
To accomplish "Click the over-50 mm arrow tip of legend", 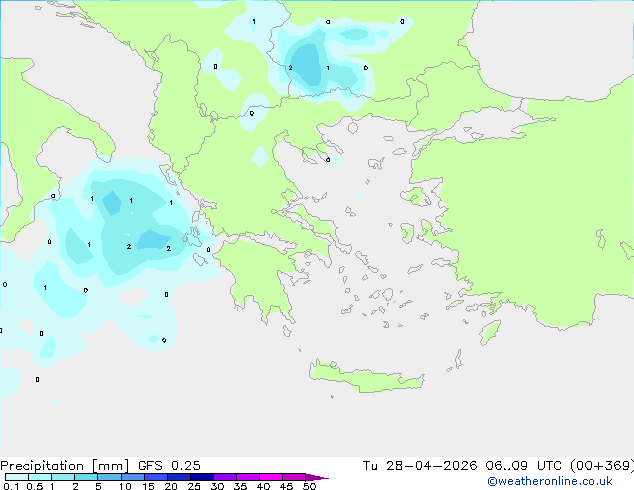I will (x=317, y=477).
